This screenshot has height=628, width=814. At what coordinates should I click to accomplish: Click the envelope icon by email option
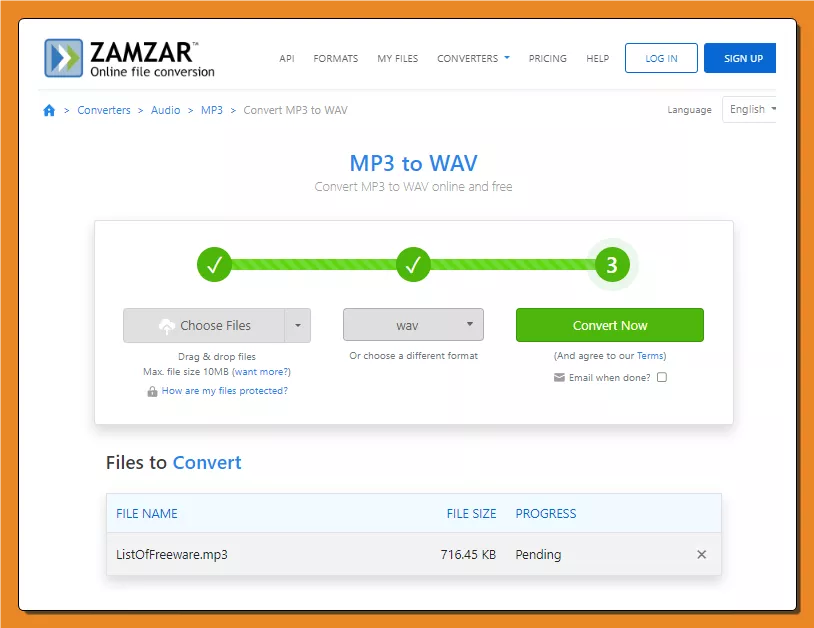(559, 377)
